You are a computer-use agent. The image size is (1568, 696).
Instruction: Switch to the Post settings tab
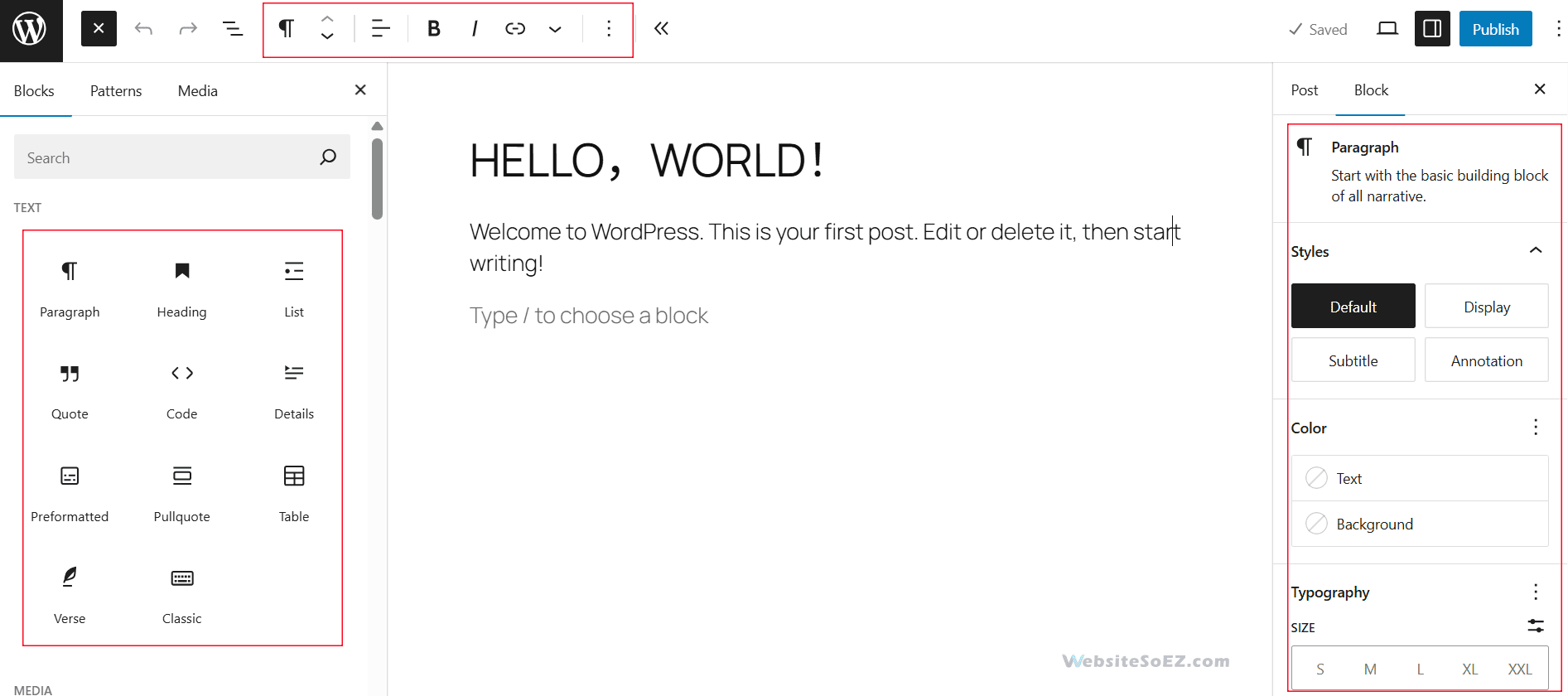(1305, 90)
